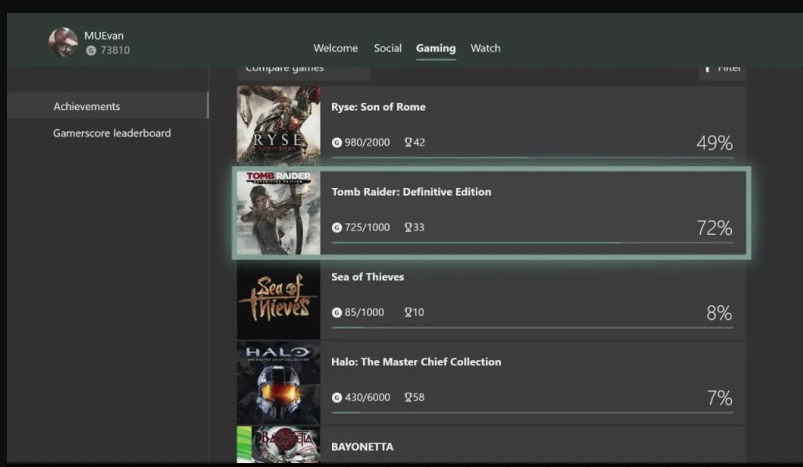
Task: Open the Sea of Thieves cover art
Action: [279, 300]
